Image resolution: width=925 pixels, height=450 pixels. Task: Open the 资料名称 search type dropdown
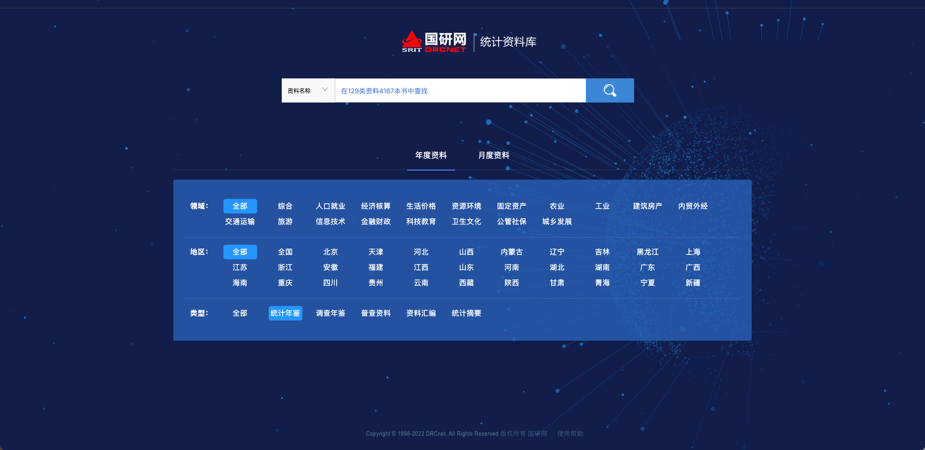coord(308,91)
